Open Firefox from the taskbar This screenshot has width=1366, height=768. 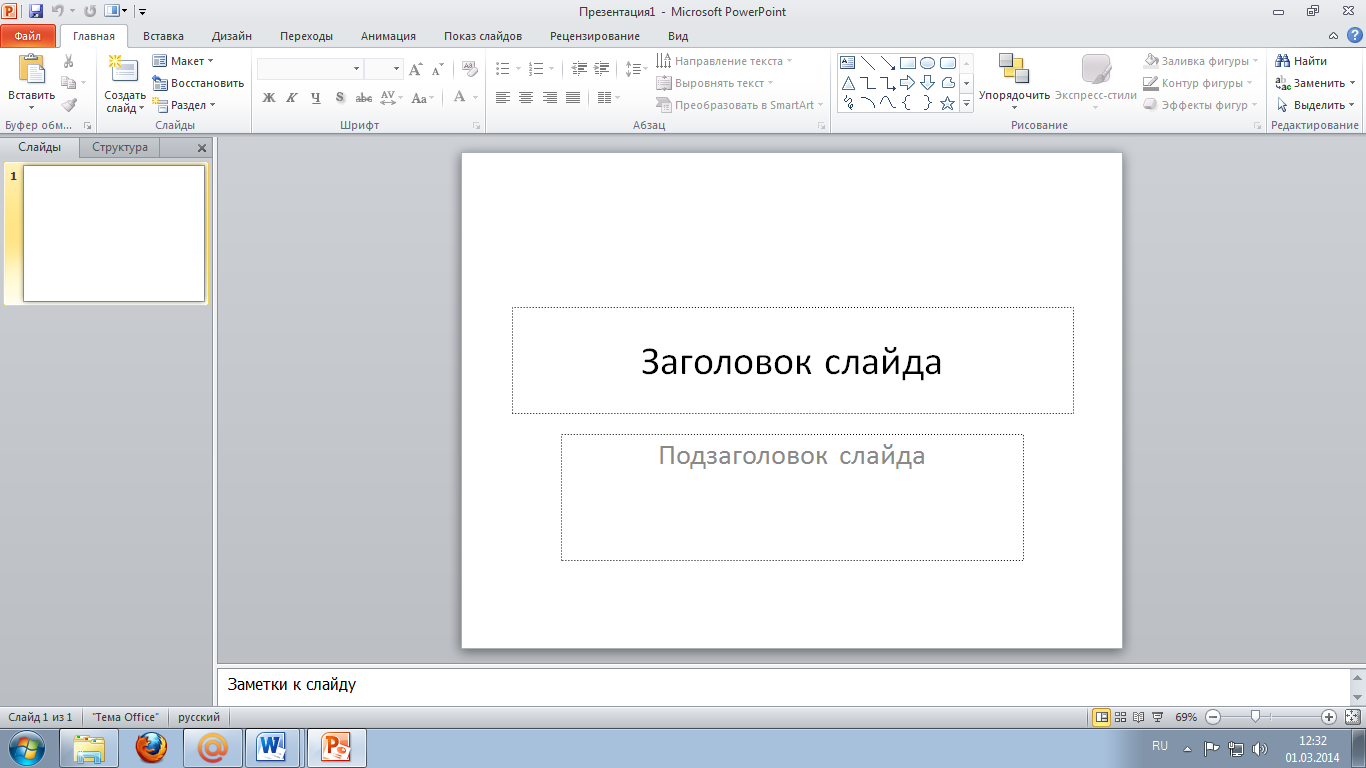[151, 747]
